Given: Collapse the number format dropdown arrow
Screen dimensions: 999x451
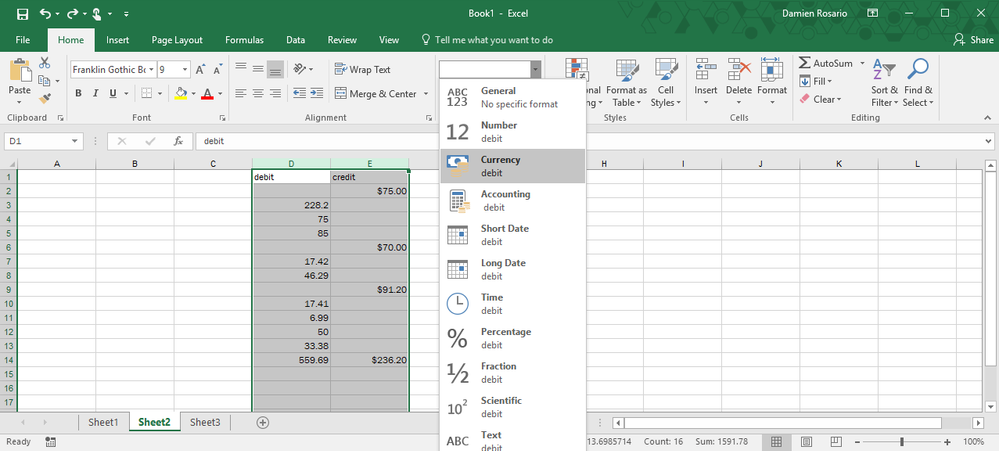Looking at the screenshot, I should 536,69.
